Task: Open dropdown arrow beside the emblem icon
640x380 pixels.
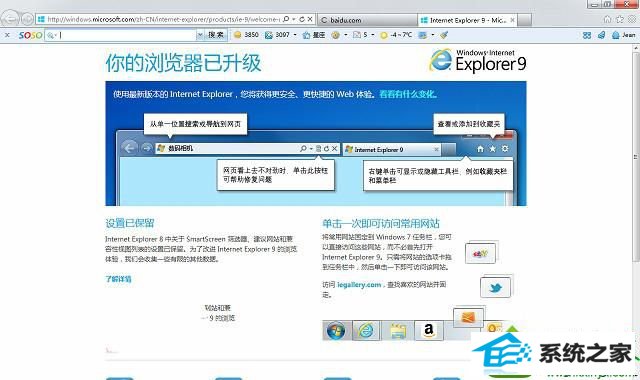Action: (x=346, y=35)
